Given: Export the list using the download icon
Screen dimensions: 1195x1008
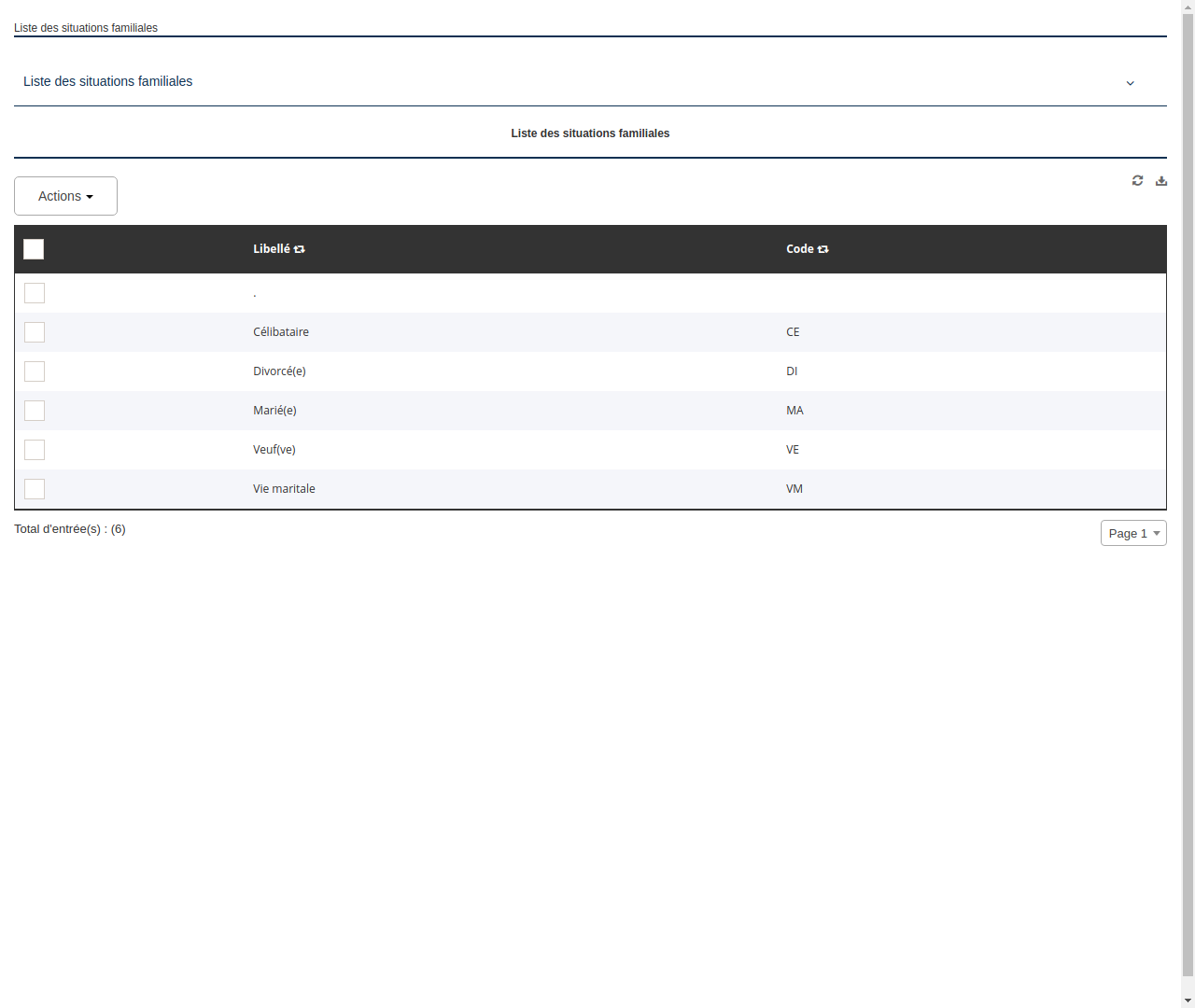Looking at the screenshot, I should (x=1161, y=180).
